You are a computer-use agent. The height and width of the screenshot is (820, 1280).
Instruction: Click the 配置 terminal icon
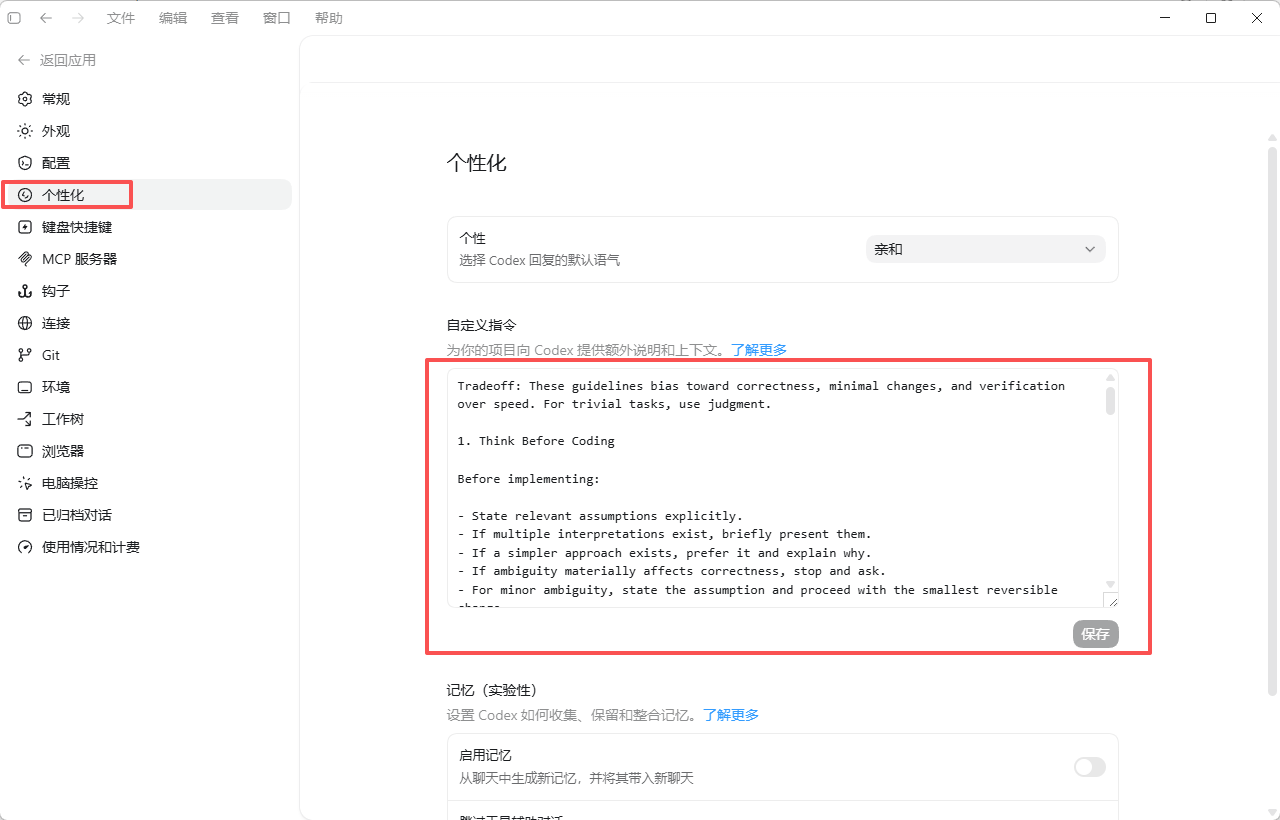tap(25, 163)
